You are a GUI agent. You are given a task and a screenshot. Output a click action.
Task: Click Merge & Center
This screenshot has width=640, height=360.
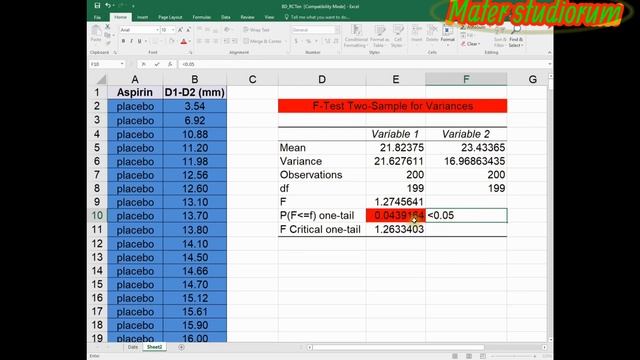tap(263, 41)
